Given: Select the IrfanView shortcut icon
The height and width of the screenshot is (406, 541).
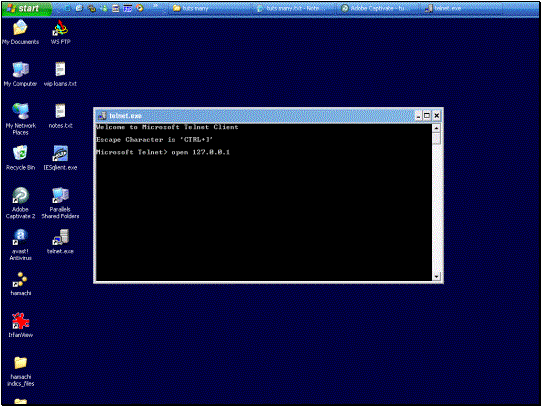Looking at the screenshot, I should coord(20,325).
